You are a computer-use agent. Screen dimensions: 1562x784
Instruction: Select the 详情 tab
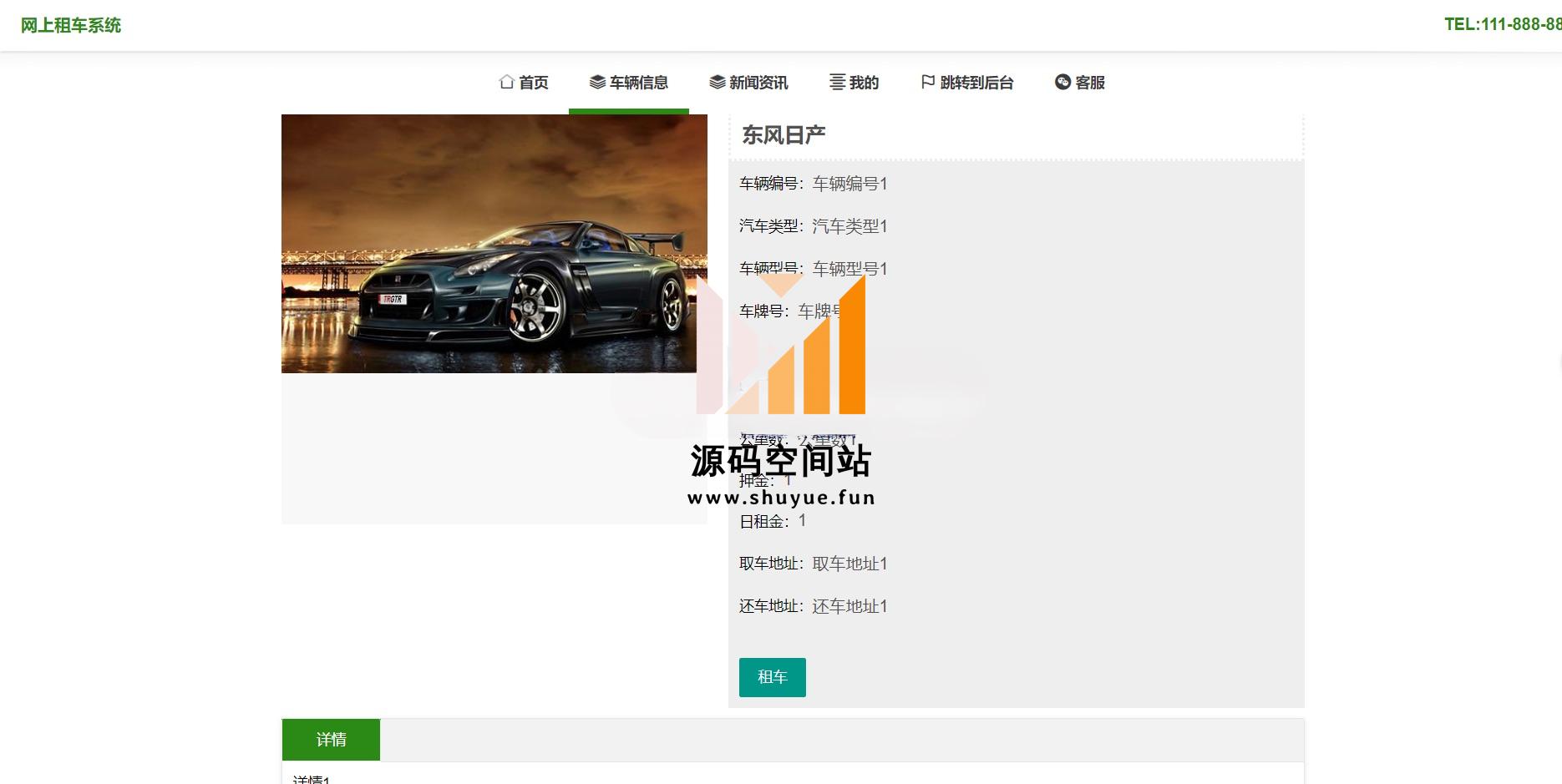(x=332, y=740)
